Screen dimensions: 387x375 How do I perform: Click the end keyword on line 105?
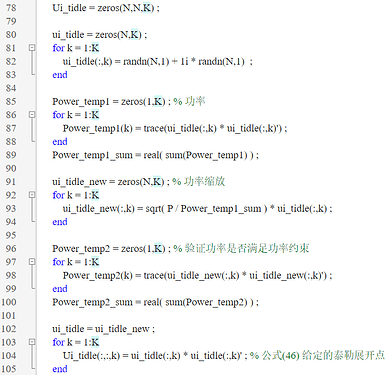click(60, 369)
